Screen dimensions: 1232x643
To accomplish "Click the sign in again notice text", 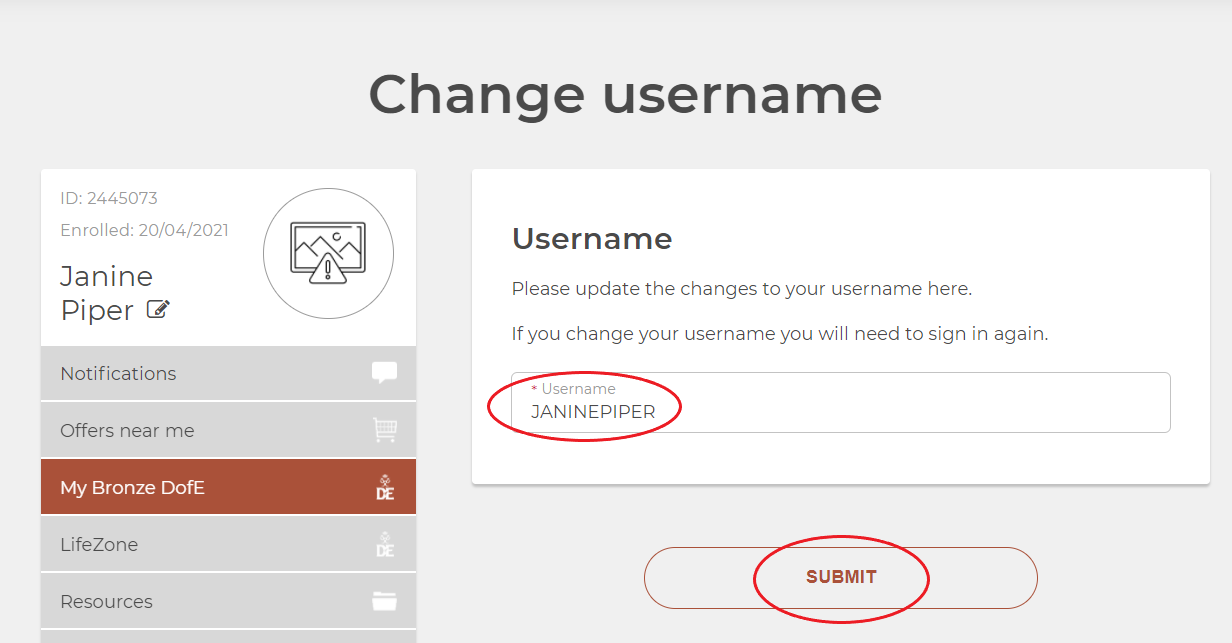I will coord(780,334).
